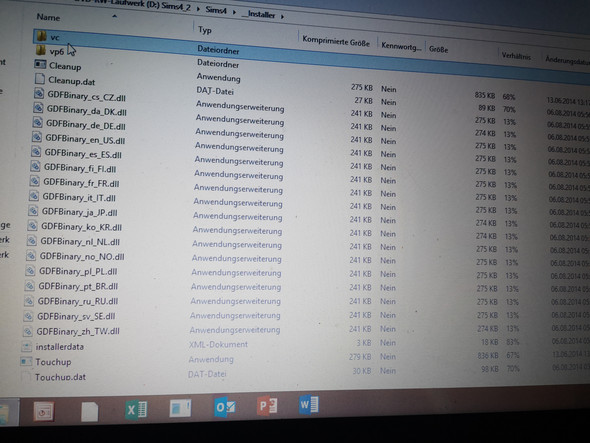Select the Cleanup.dat file icon
590x443 pixels.
click(40, 79)
